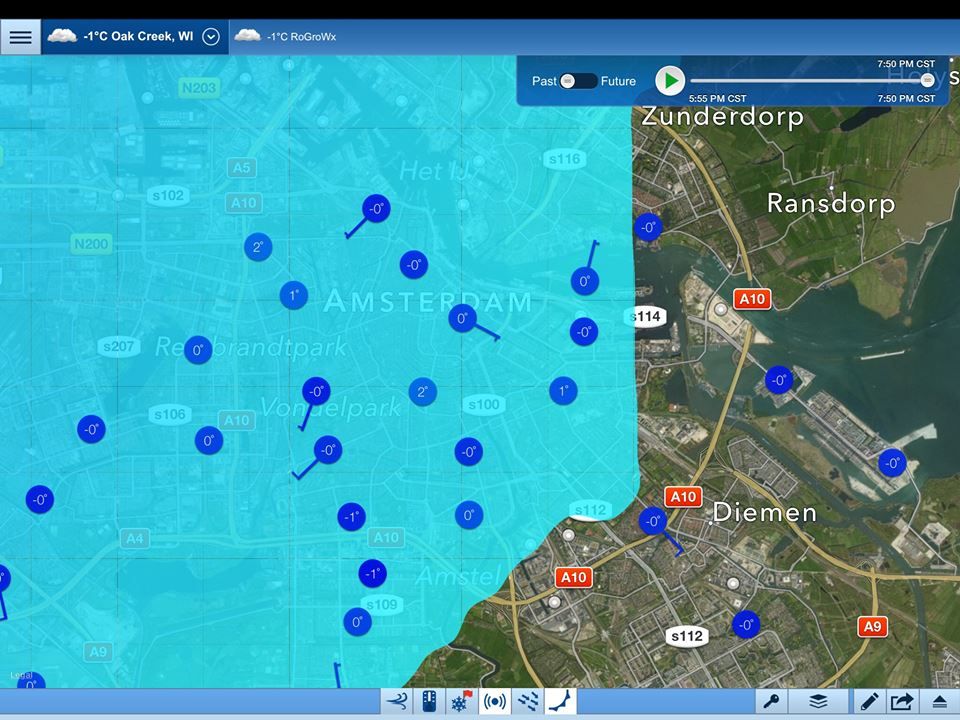Screen dimensions: 960x720
Task: Tap the N200 road shield
Action: click(91, 244)
